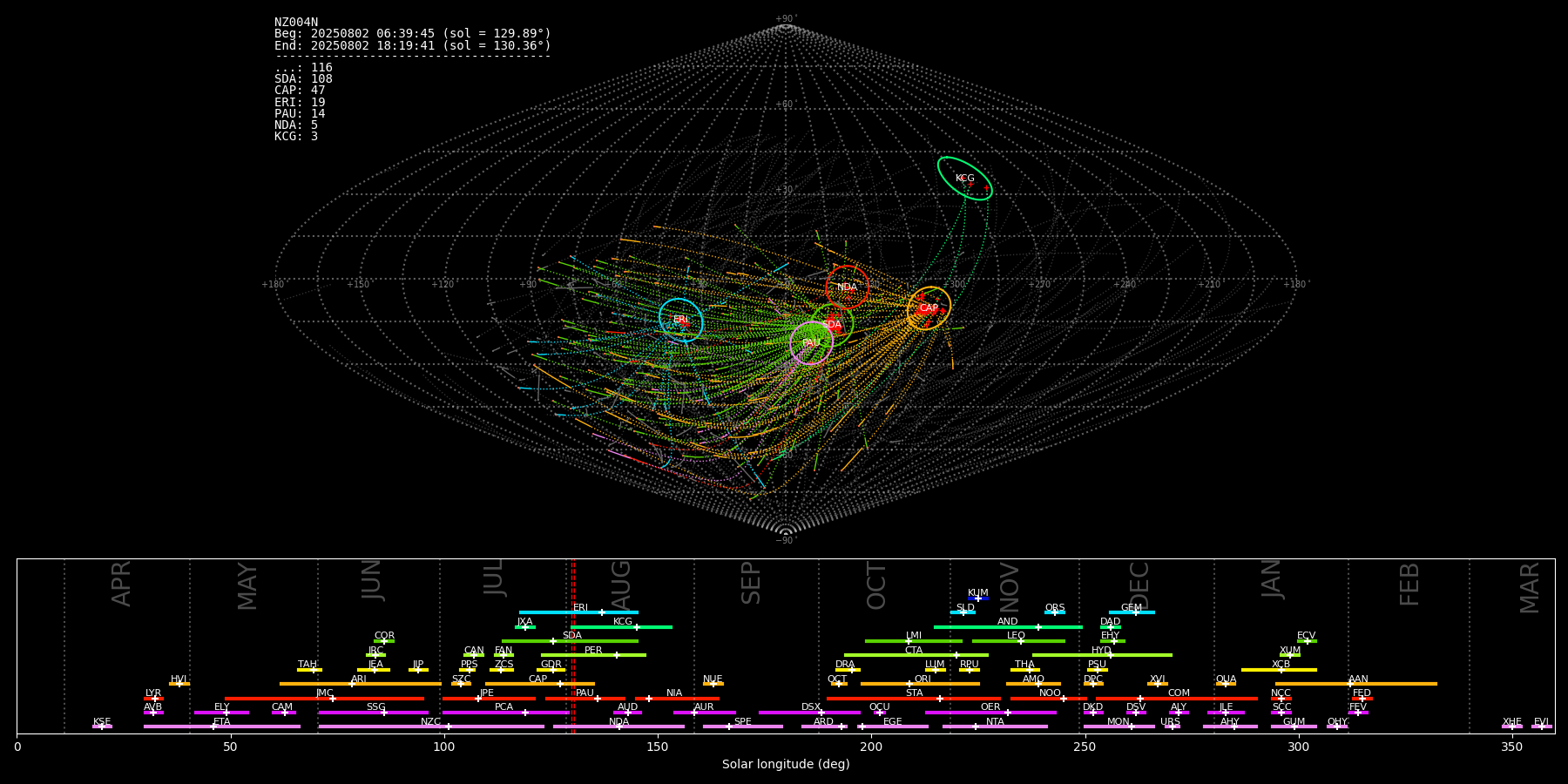Screen dimensions: 1568x784
Task: Click the PCA purple bar in the timeline
Action: 505,713
